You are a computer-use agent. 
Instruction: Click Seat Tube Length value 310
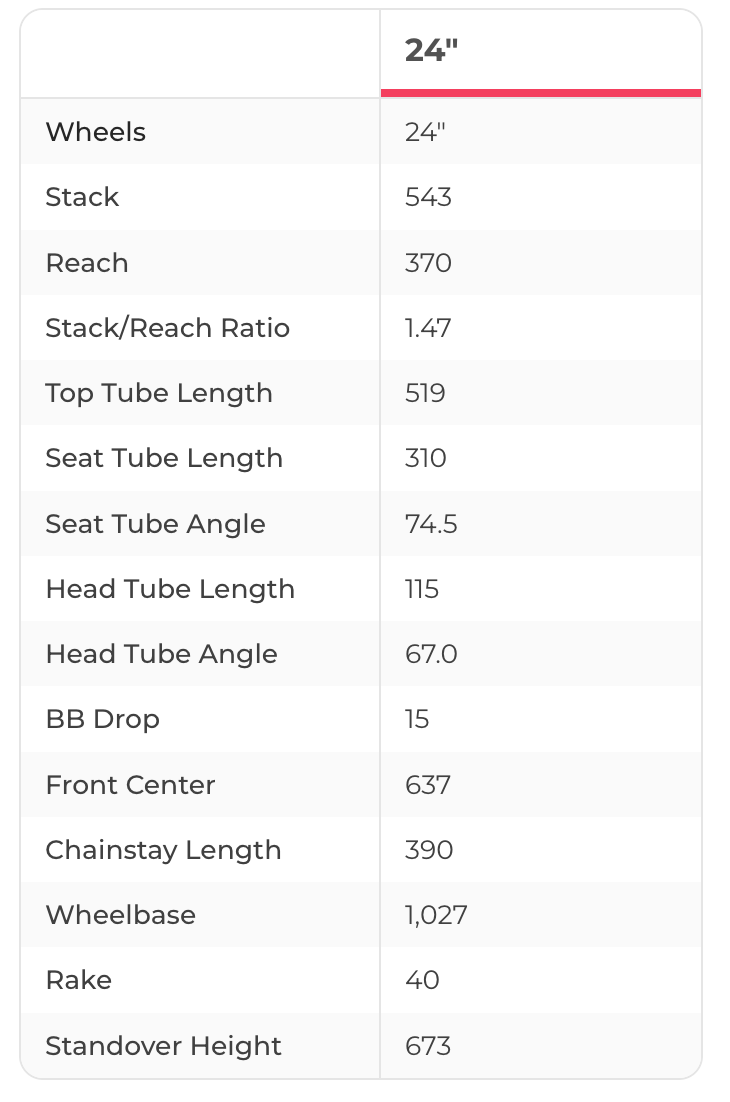click(426, 458)
